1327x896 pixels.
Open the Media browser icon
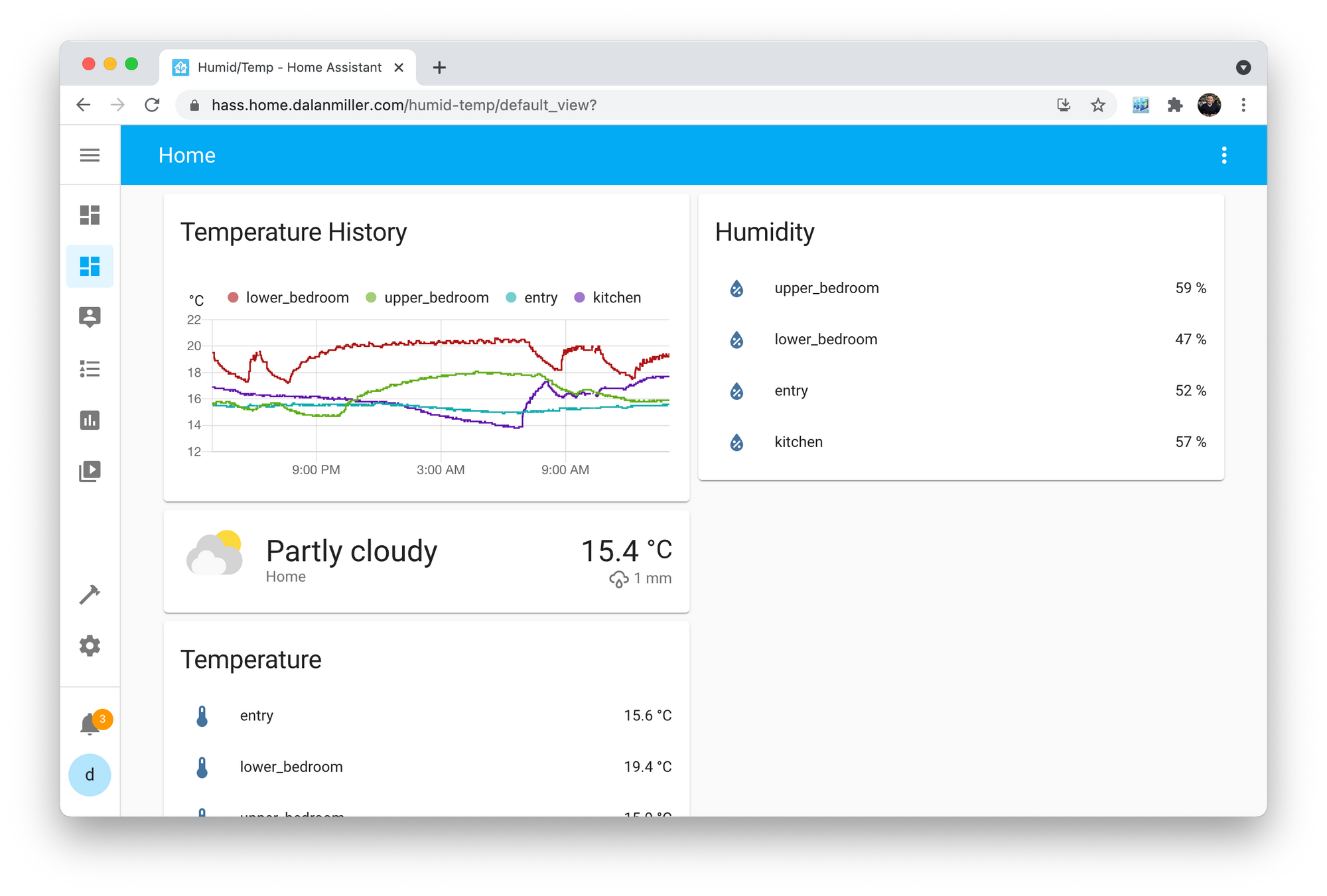point(90,471)
